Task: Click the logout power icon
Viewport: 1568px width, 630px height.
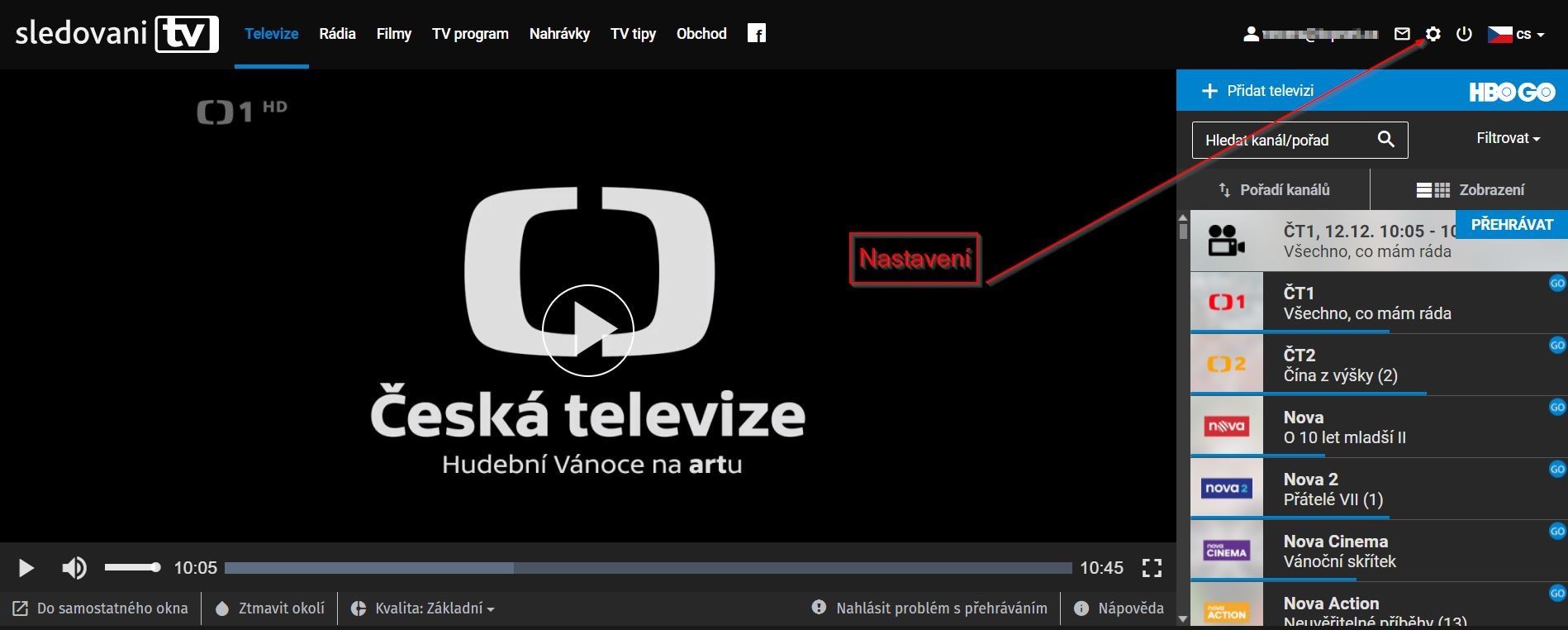Action: point(1464,34)
